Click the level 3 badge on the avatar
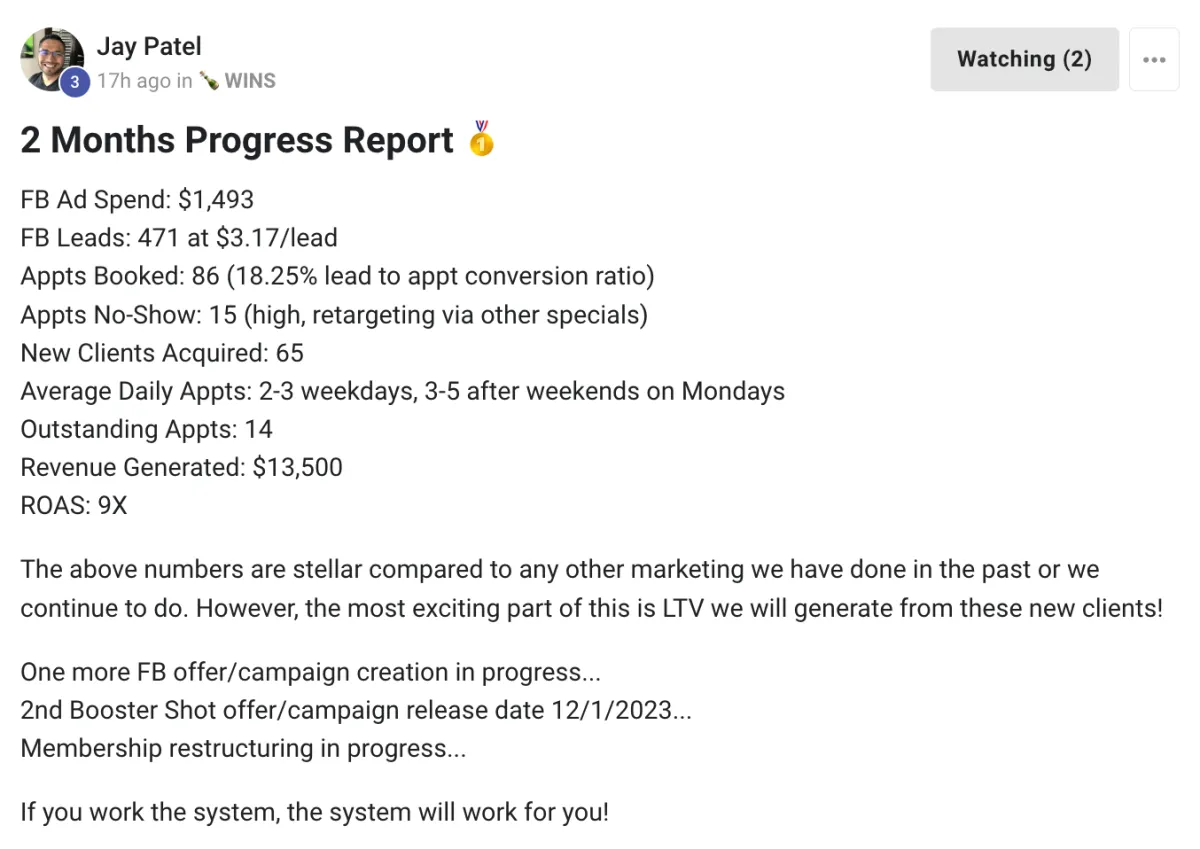The width and height of the screenshot is (1200, 849). [74, 83]
